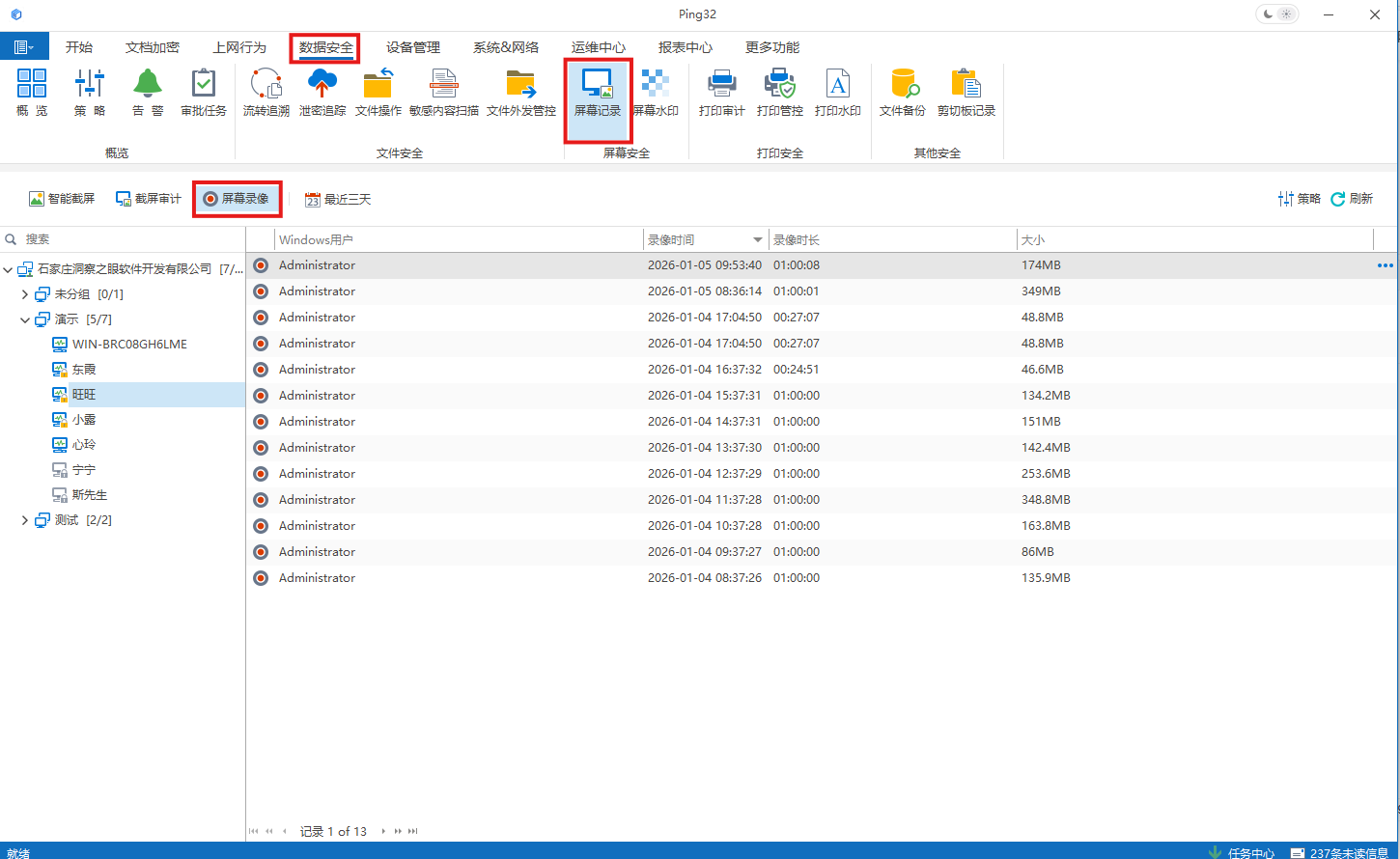Collapse the 演示 group in tree
Screen dimensions: 1400x859
[x=25, y=319]
